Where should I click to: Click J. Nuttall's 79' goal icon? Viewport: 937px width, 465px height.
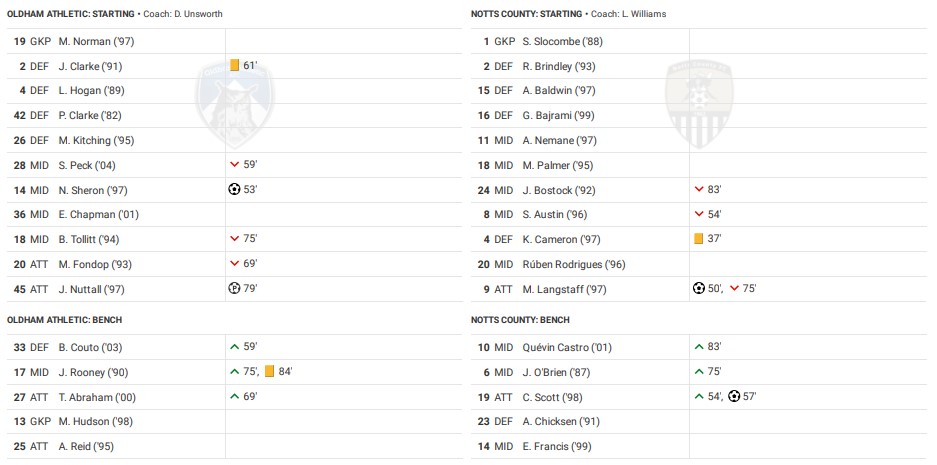point(234,289)
